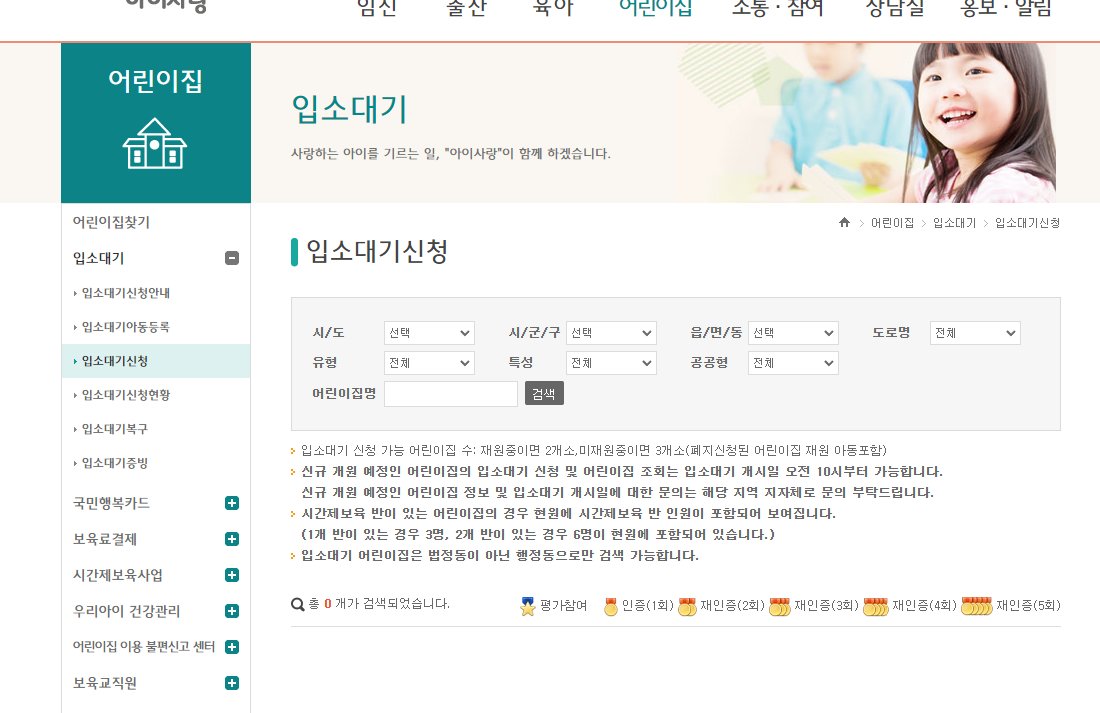Viewport: 1100px width, 713px height.
Task: Click the girl banner image
Action: tap(866, 123)
